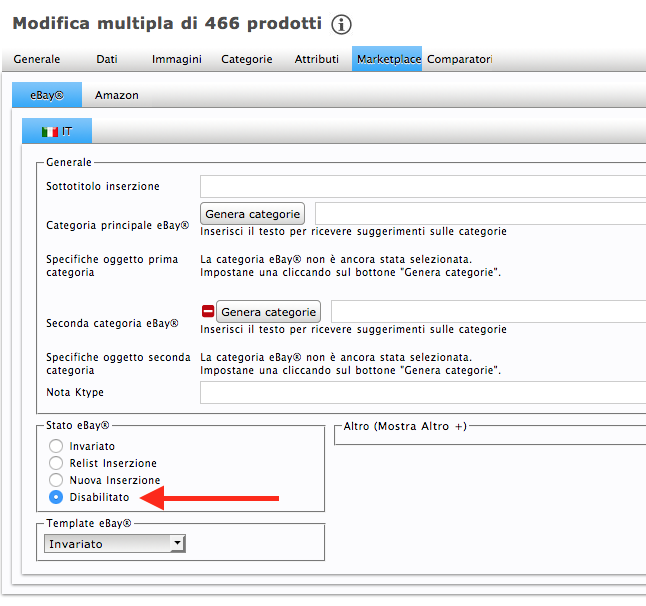Expand the Altro (Mostra Altro +) section
Image resolution: width=646 pixels, height=606 pixels.
pos(405,426)
